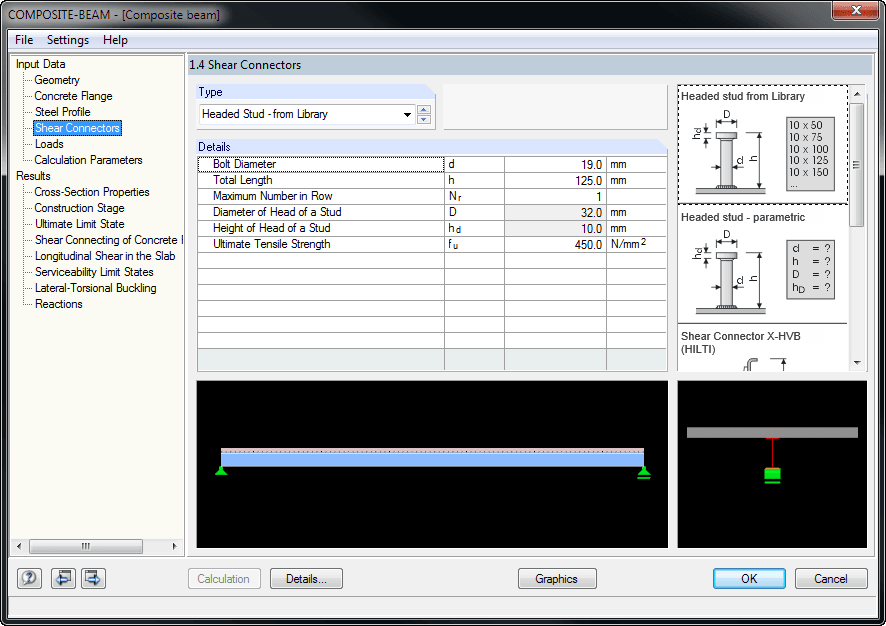The width and height of the screenshot is (886, 626).
Task: Click the Bolt Diameter row label
Action: pos(321,164)
